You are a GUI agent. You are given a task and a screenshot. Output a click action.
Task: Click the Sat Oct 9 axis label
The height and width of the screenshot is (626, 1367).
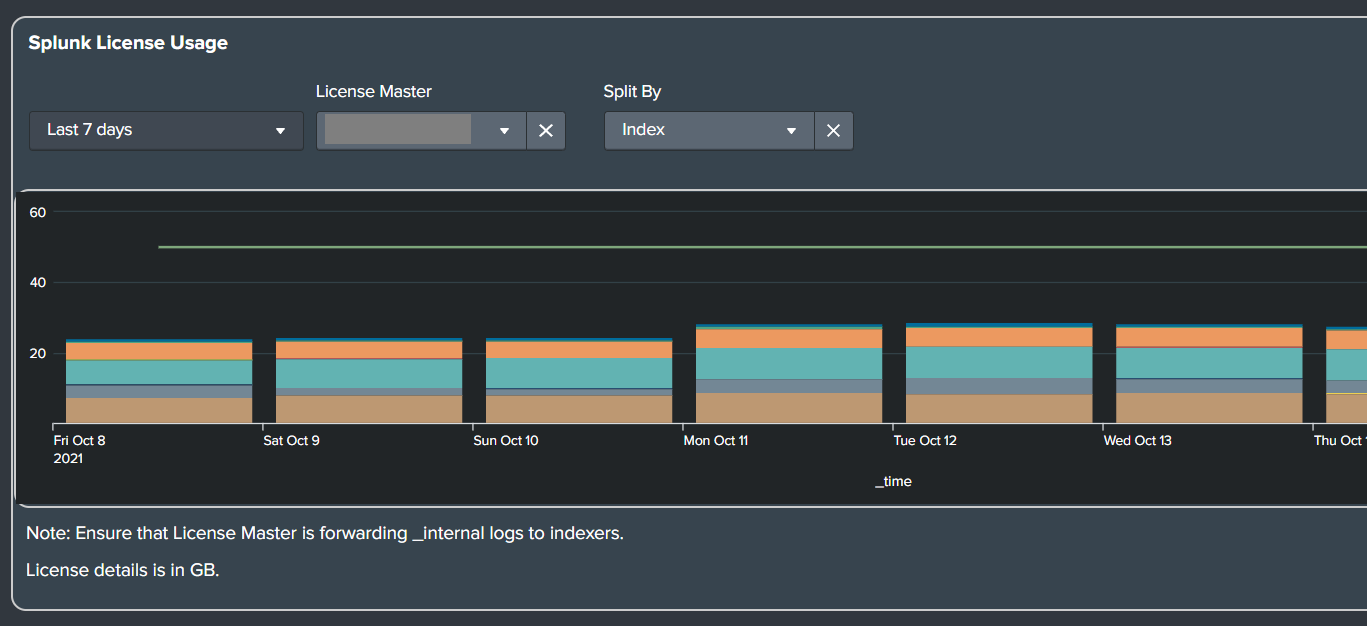(291, 440)
